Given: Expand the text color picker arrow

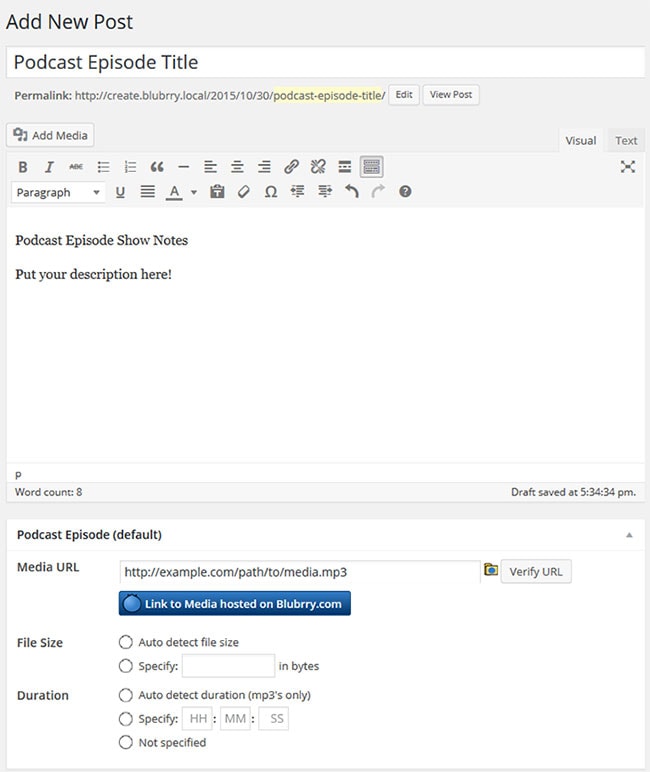Looking at the screenshot, I should click(193, 192).
